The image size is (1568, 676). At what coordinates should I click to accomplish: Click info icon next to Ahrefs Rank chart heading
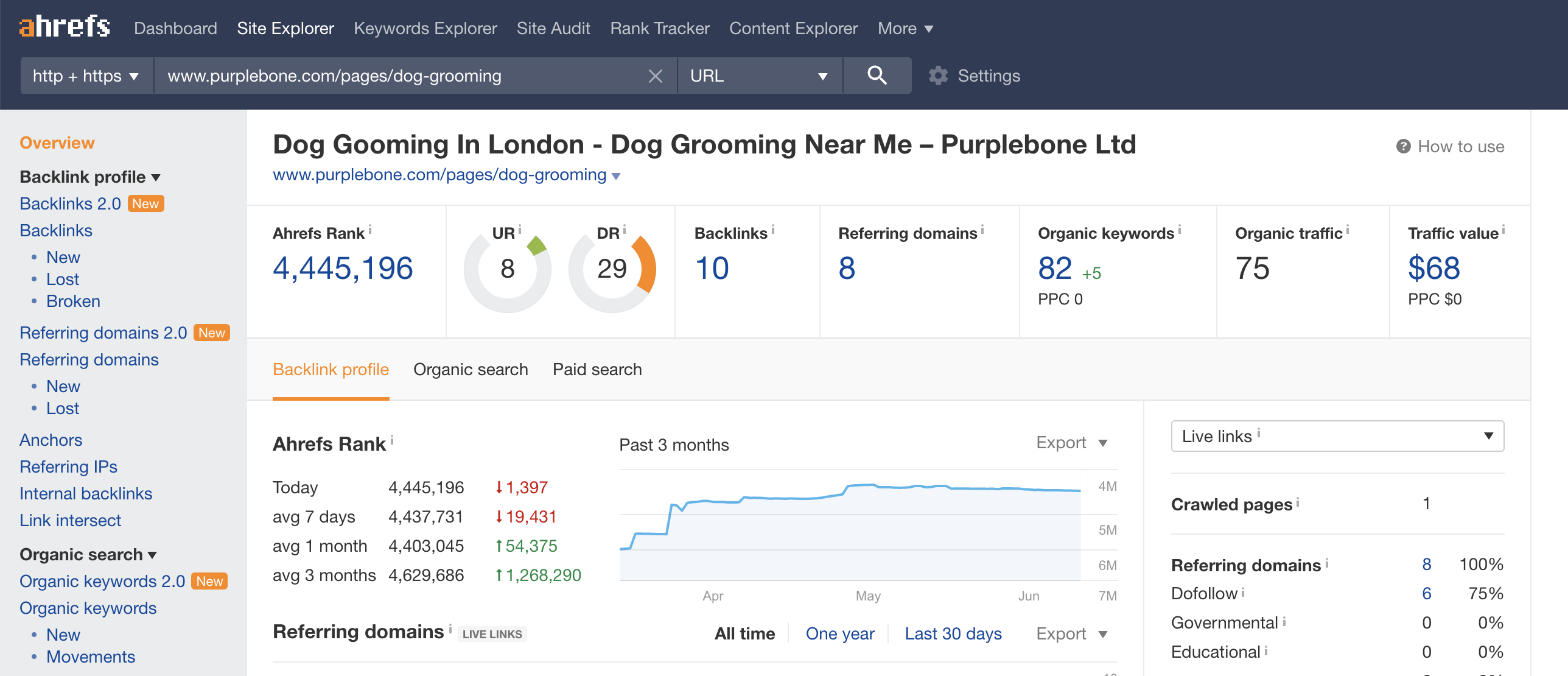pyautogui.click(x=392, y=440)
